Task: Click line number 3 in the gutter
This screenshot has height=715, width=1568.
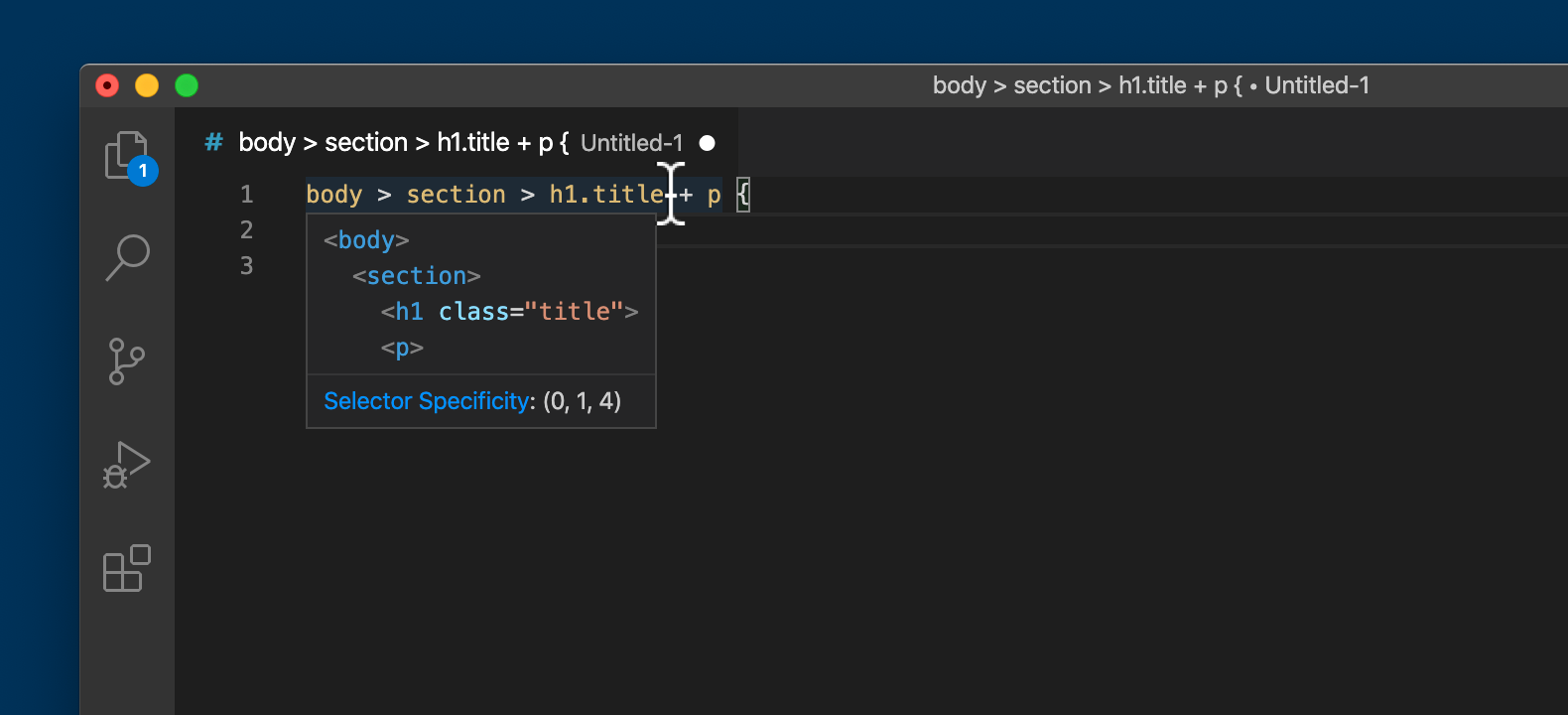Action: pos(246,266)
